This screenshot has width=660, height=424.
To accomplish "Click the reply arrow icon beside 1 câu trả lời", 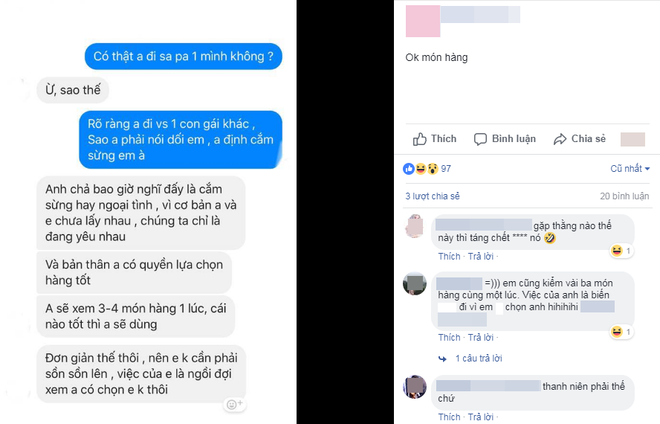I will [x=442, y=359].
